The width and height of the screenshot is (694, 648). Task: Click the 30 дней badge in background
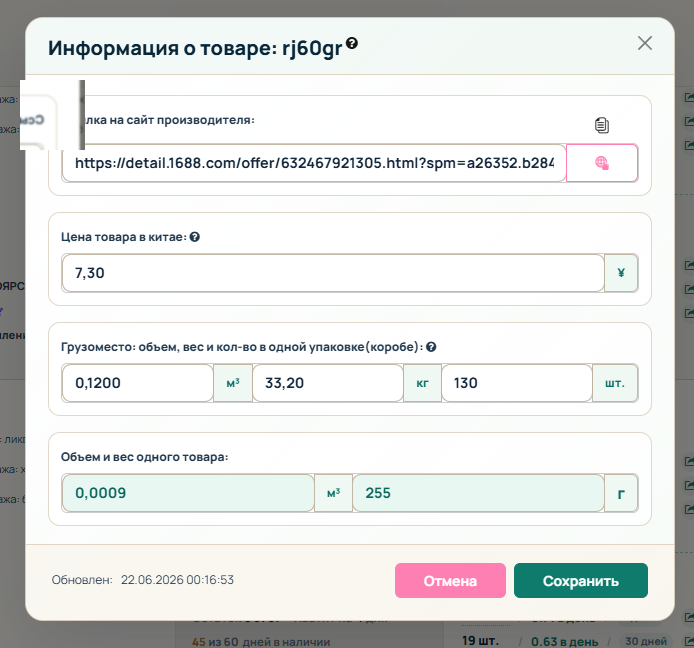coord(646,641)
